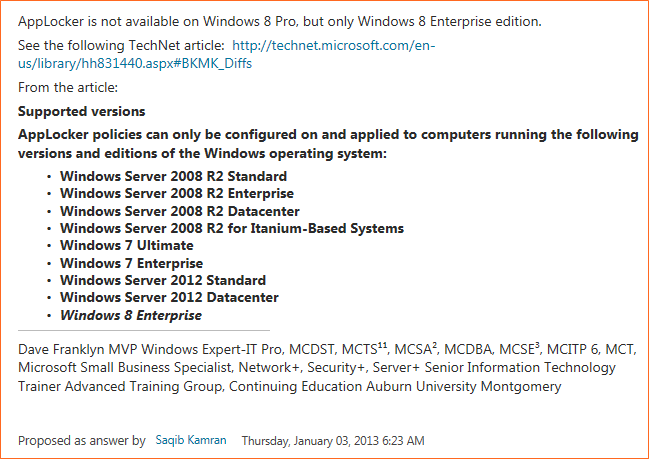The height and width of the screenshot is (459, 649).
Task: Click the Thursday, January 03, 2013 timestamp
Action: tap(333, 440)
